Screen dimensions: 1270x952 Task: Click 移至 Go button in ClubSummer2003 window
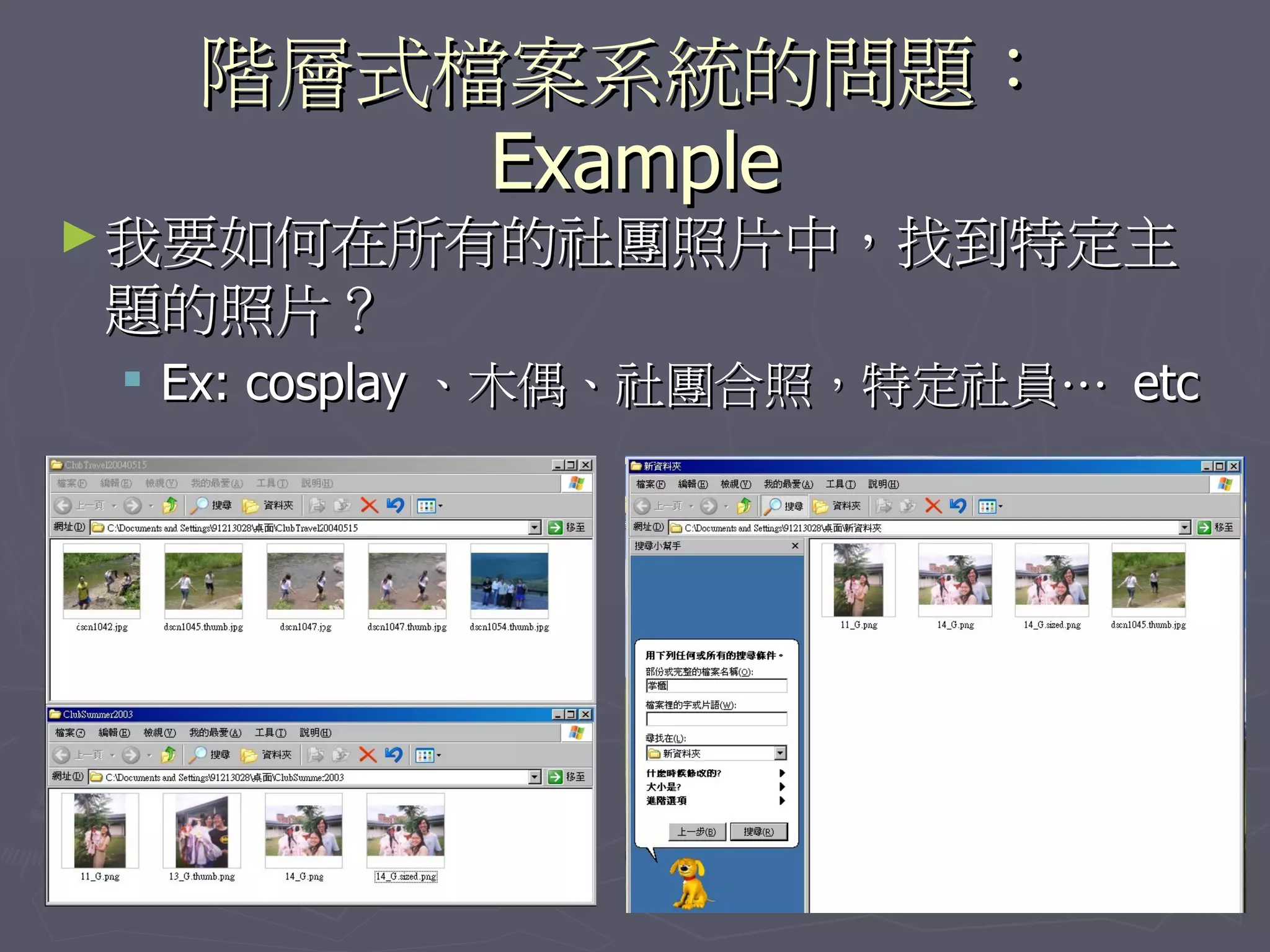coord(567,777)
